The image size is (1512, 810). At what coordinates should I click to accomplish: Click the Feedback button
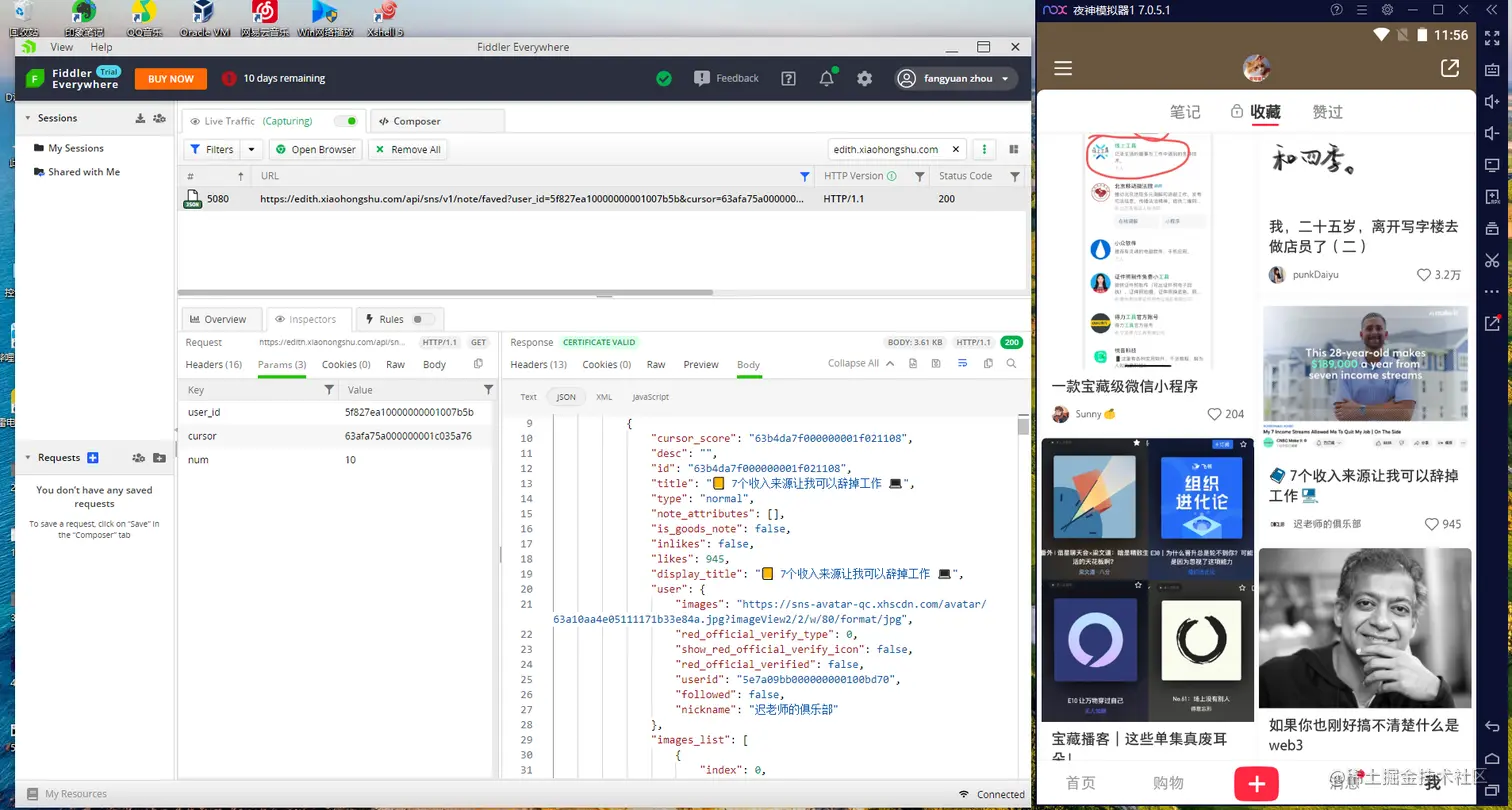click(726, 78)
